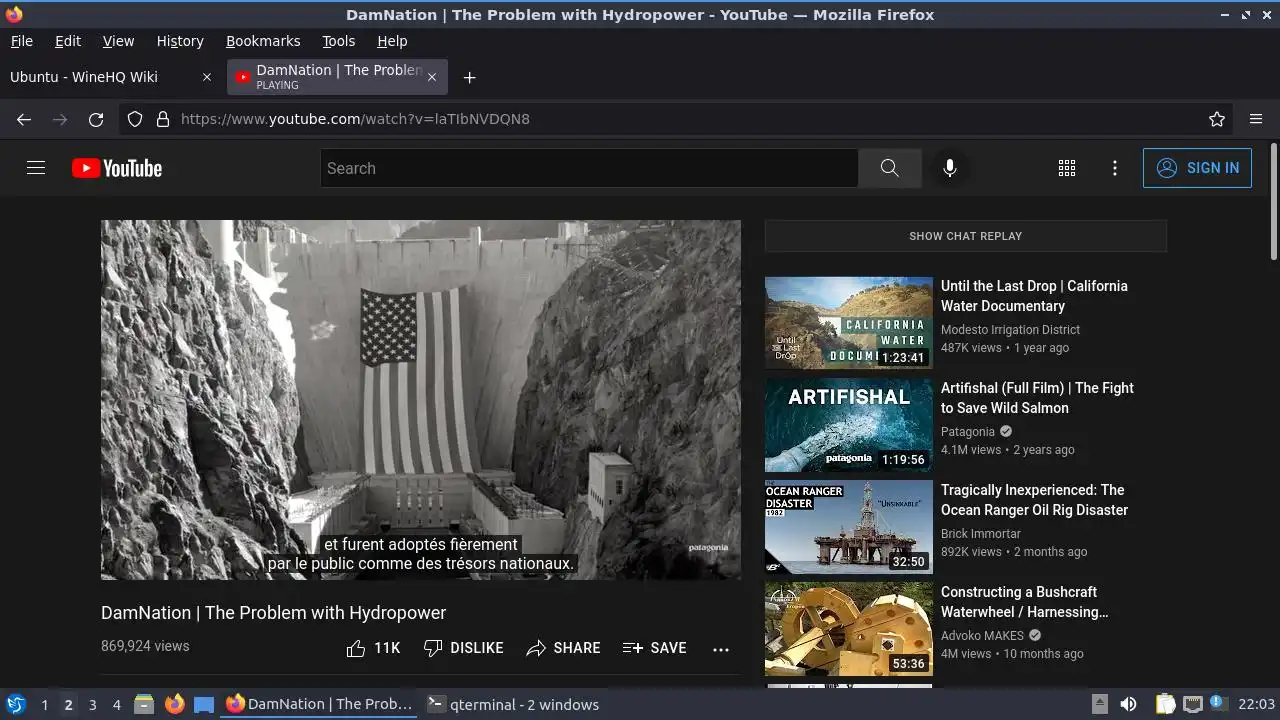
Task: Open network status tray icon
Action: (x=1192, y=704)
